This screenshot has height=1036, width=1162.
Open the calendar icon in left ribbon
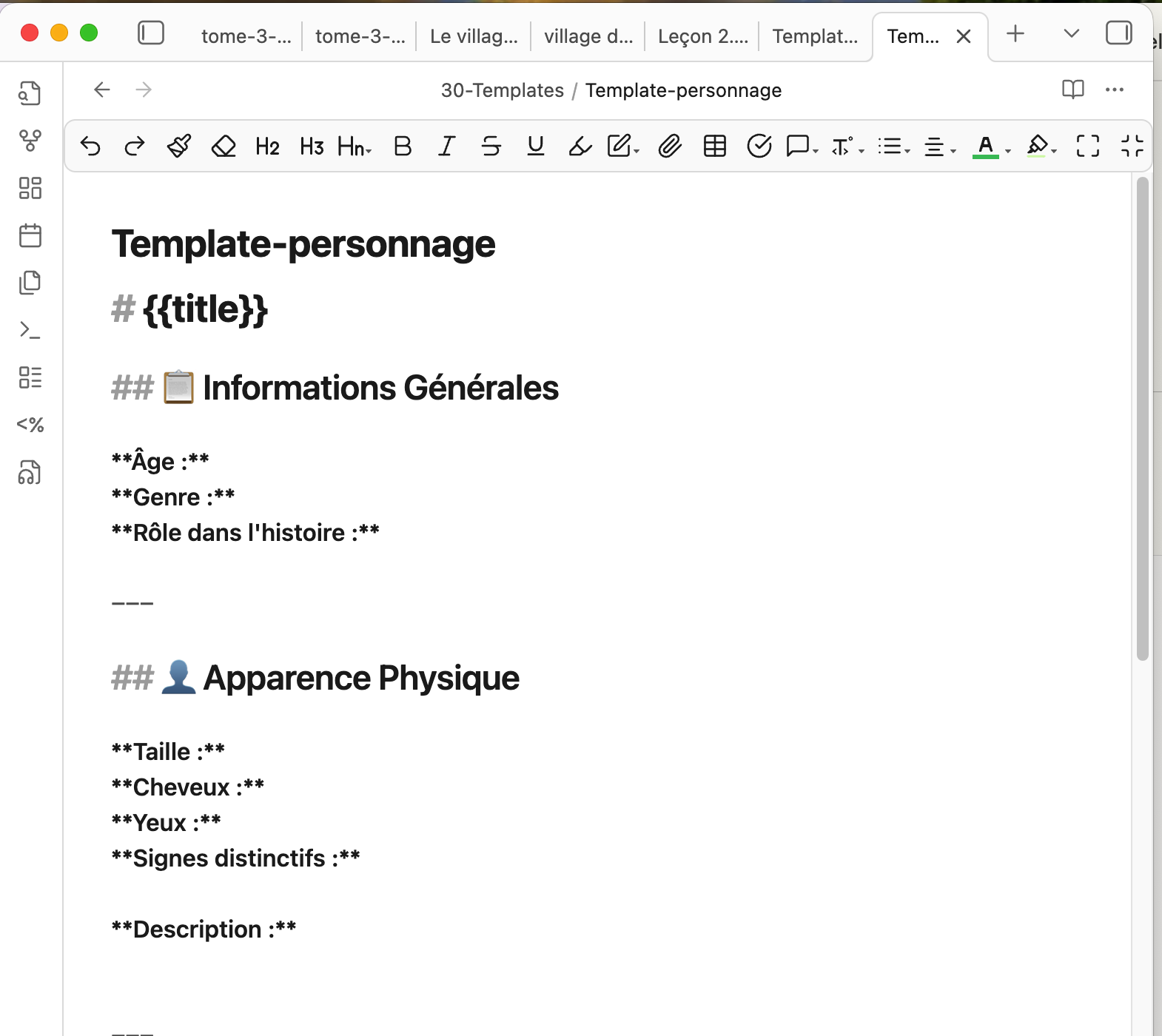click(x=30, y=236)
